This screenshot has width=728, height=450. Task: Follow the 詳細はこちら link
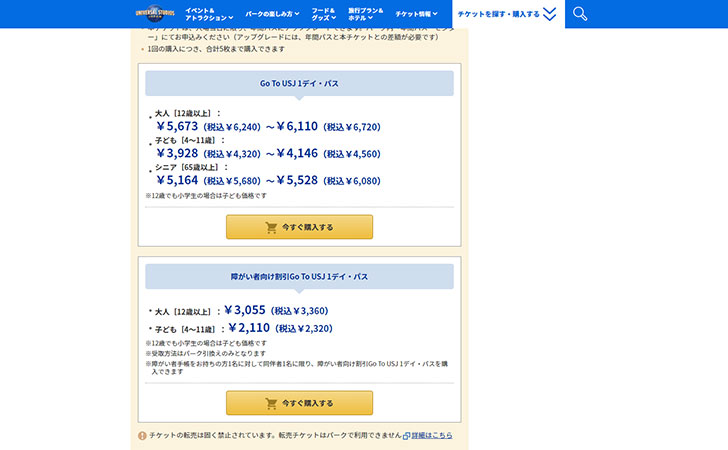click(x=432, y=436)
